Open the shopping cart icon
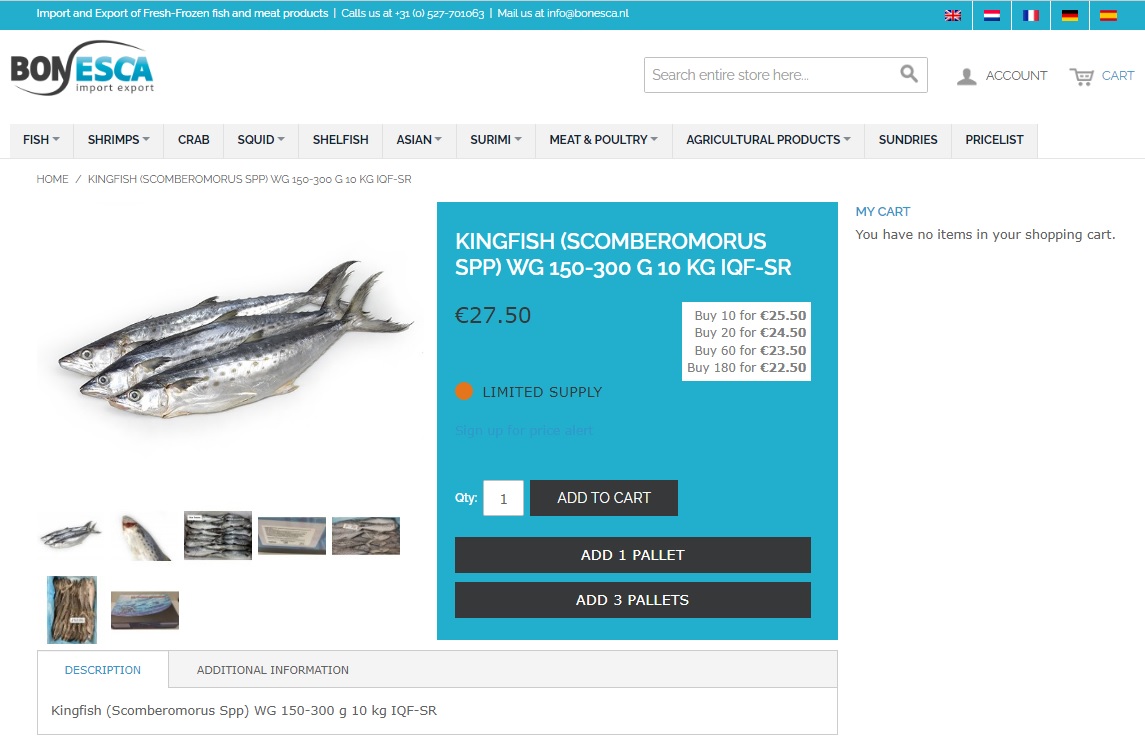Screen dimensions: 1145x745 1081,76
